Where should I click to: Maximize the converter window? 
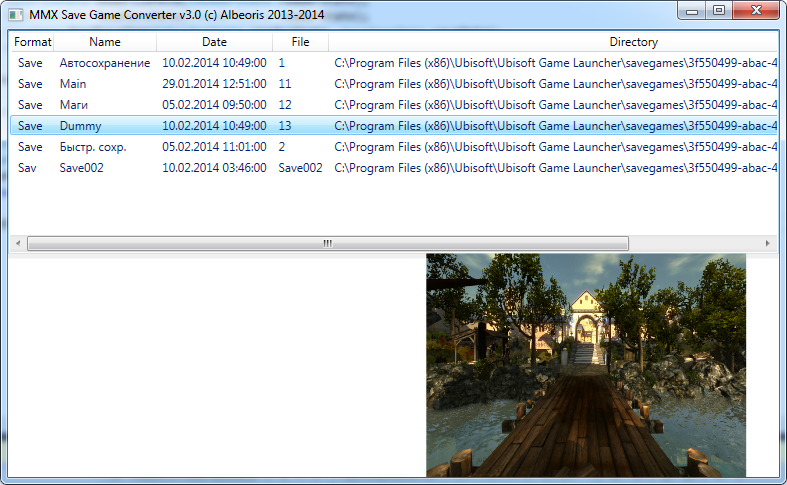pos(719,11)
